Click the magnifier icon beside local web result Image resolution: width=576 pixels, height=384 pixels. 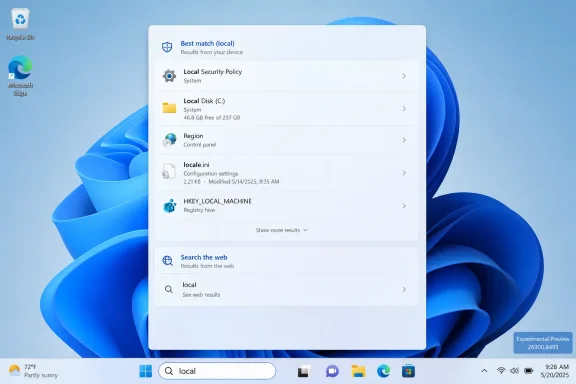169,289
